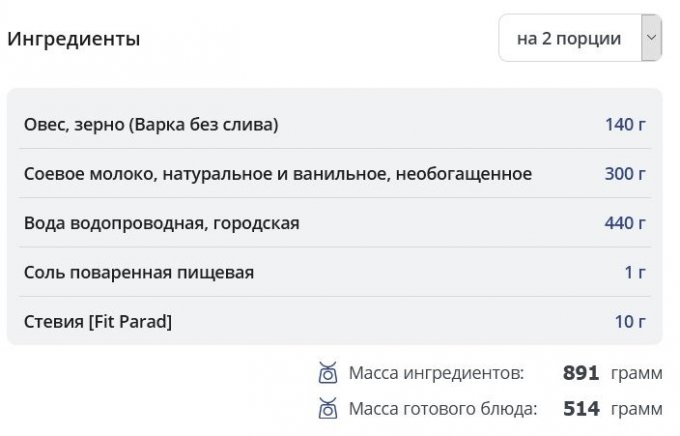
Task: Select the 'Овес, зерно (Варка без слива)' ingredient
Action: point(151,125)
